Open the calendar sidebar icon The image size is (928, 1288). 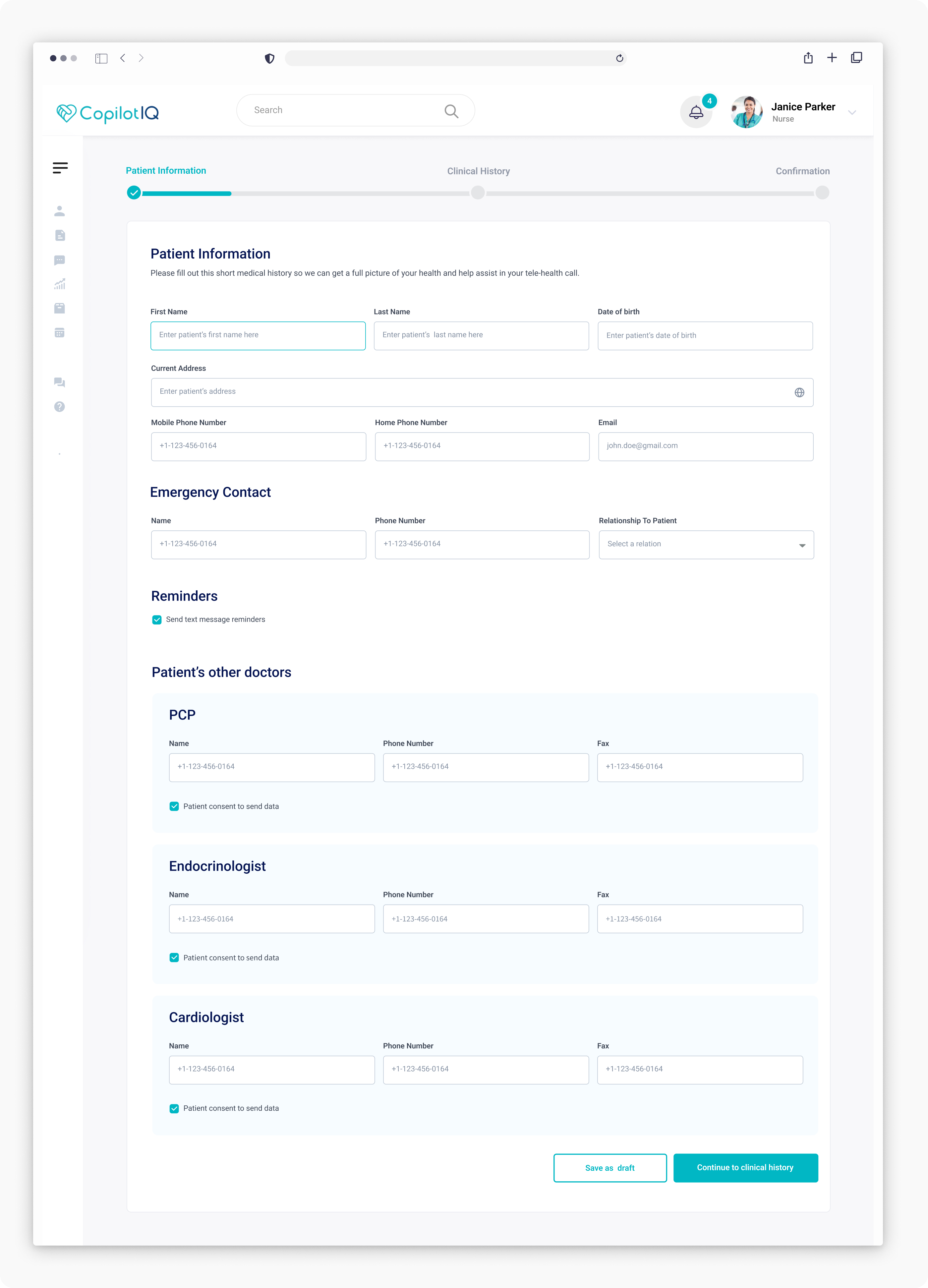point(60,333)
